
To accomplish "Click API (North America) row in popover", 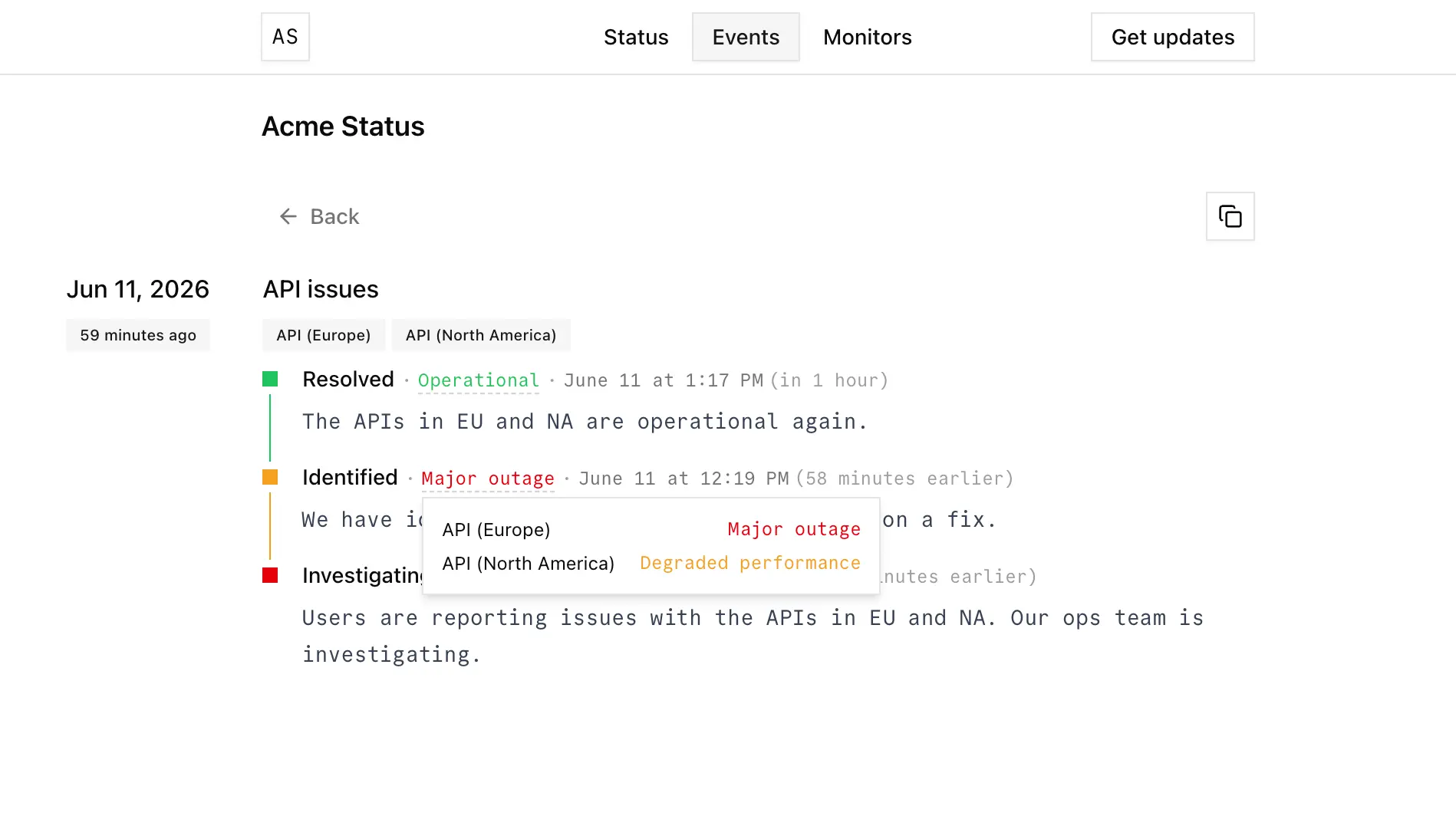I will [x=651, y=563].
